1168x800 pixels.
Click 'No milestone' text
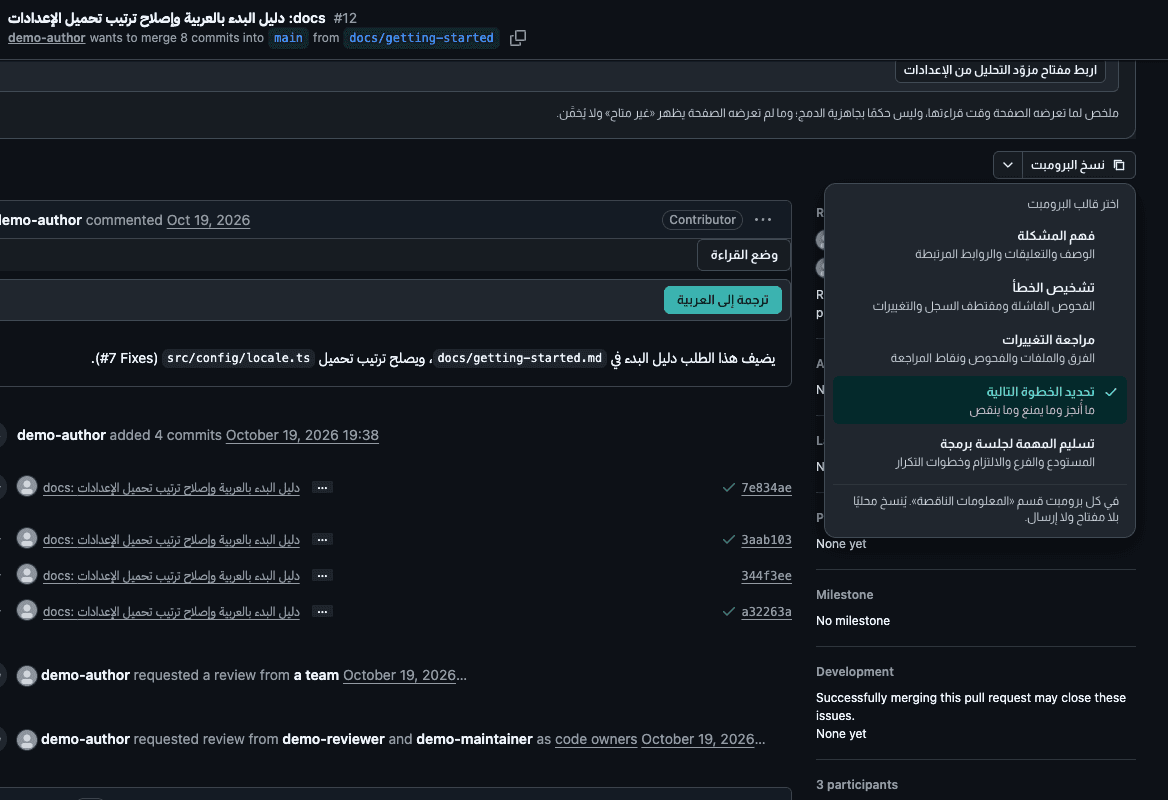coord(852,620)
